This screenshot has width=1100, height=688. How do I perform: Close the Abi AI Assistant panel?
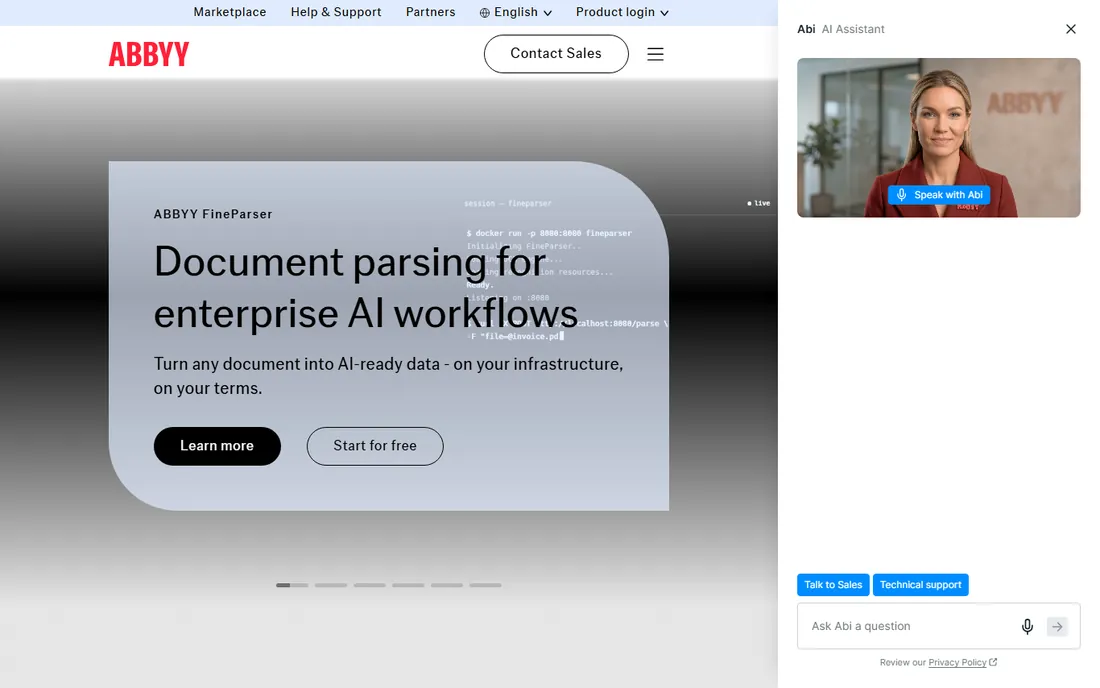(1071, 29)
